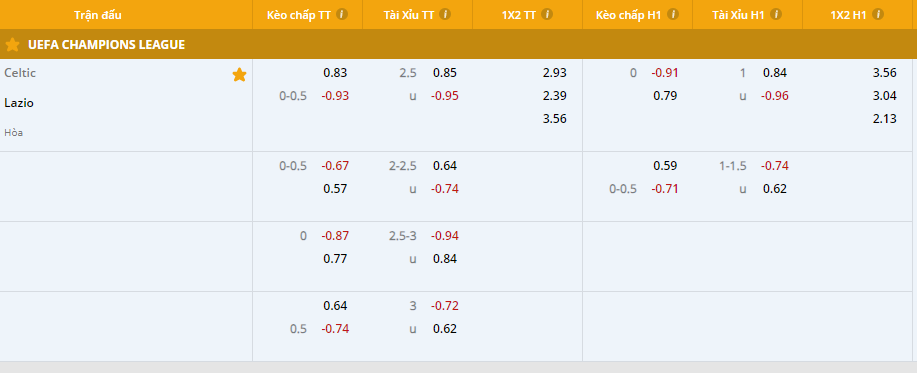Click info icon beside 1X2 TT
The height and width of the screenshot is (373, 917).
click(x=547, y=14)
